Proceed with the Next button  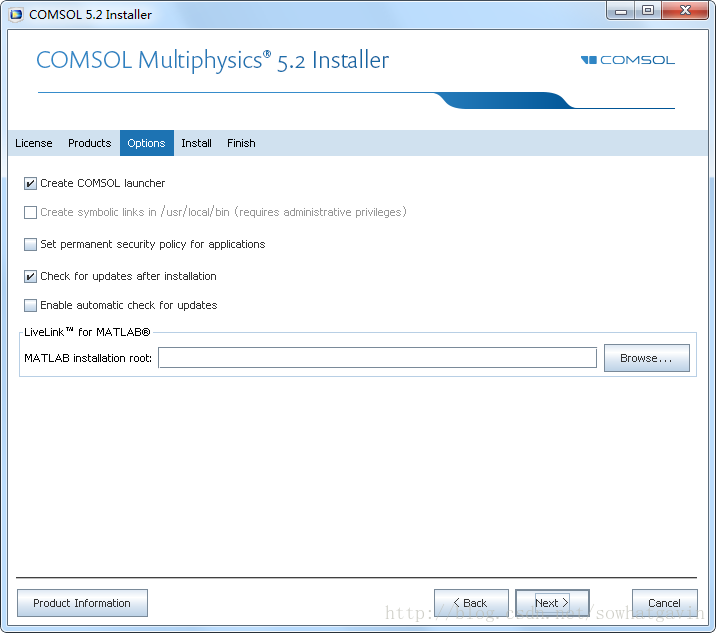tap(553, 603)
